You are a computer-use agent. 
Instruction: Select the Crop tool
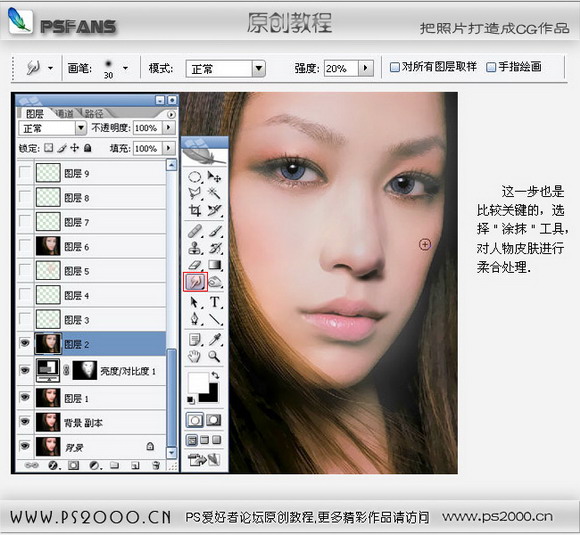click(195, 210)
